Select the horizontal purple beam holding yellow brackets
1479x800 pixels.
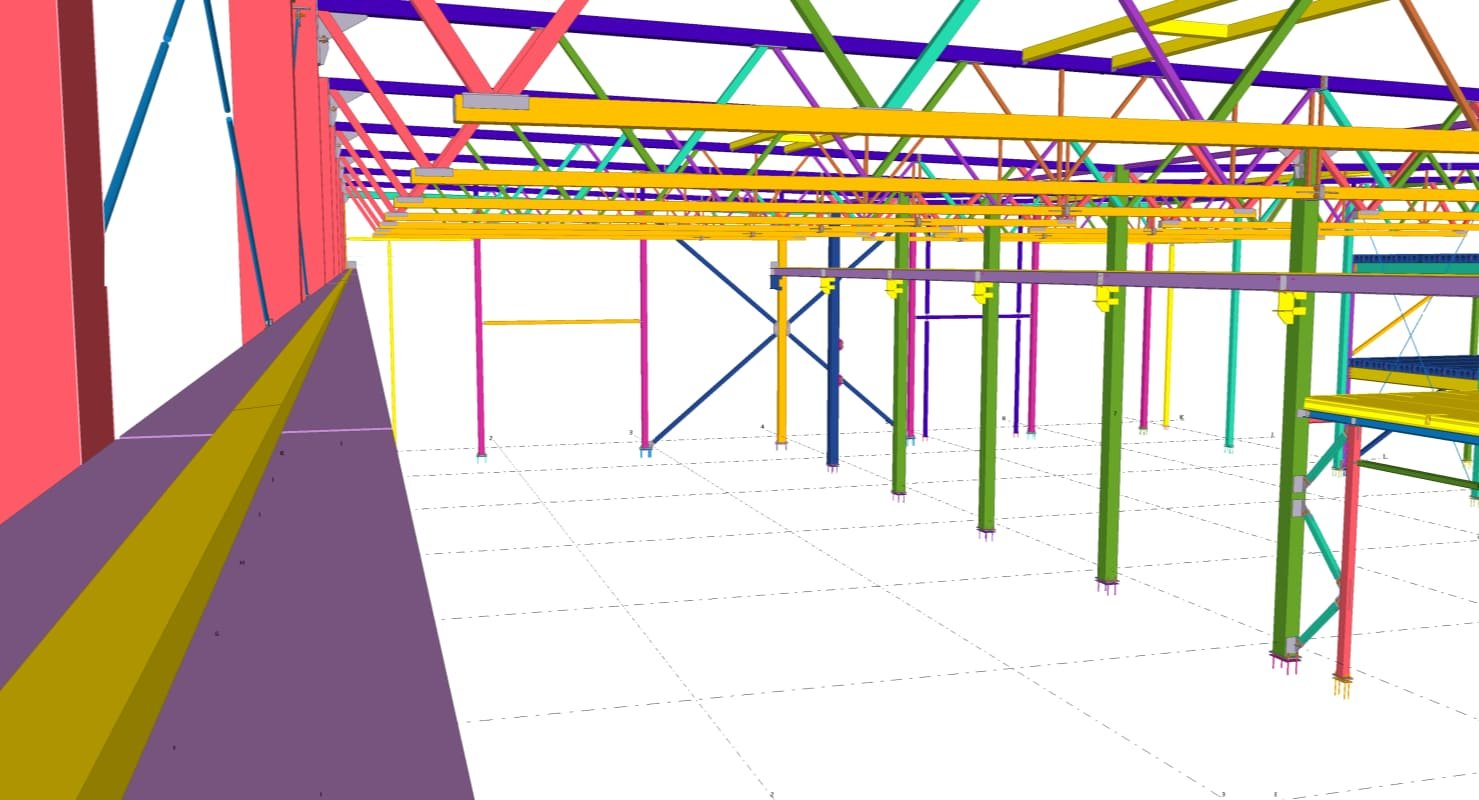tap(1050, 277)
